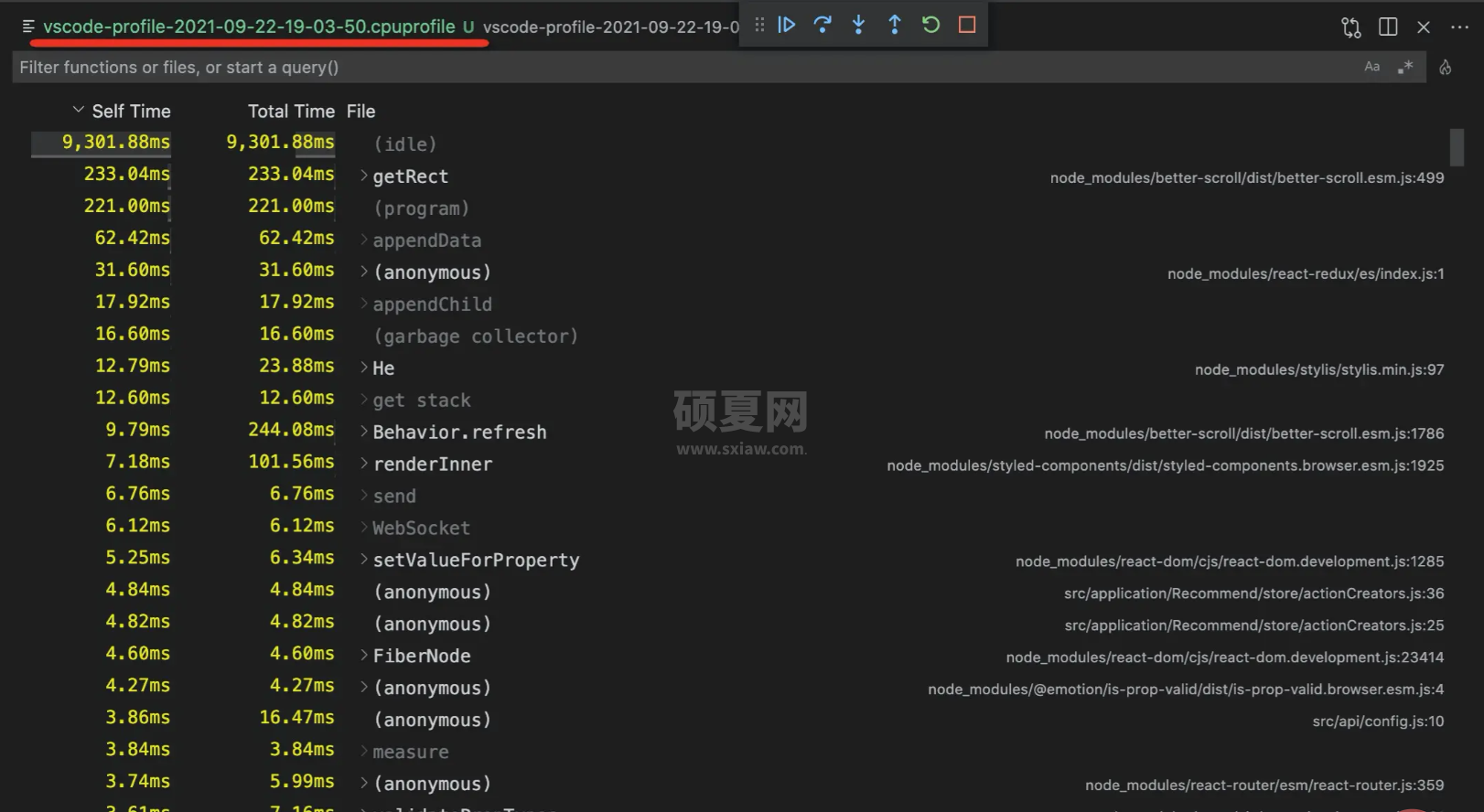Open is-prop-valid.browser.esm.js:4 link

point(1186,689)
